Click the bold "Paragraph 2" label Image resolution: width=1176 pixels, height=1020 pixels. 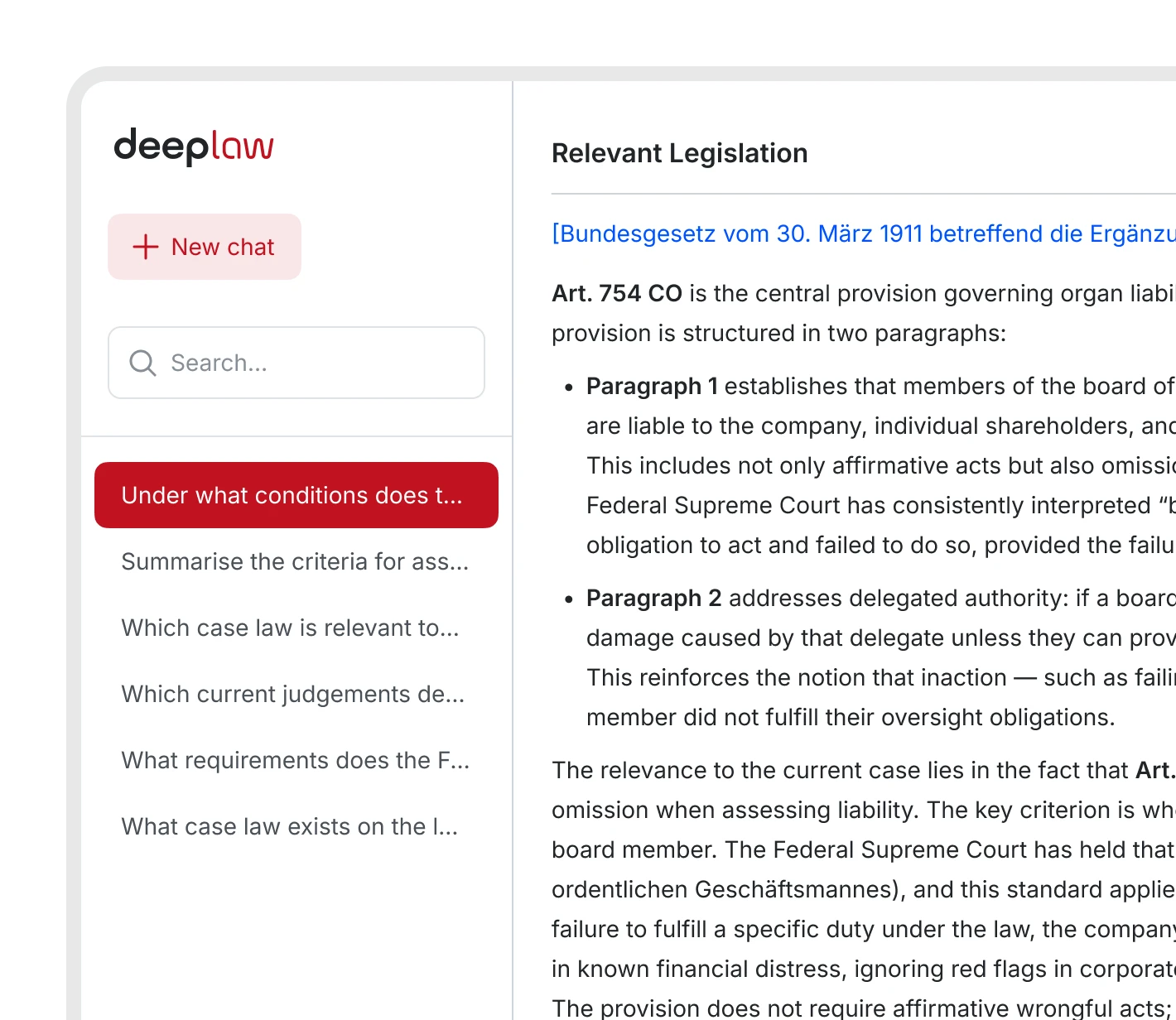pyautogui.click(x=653, y=598)
